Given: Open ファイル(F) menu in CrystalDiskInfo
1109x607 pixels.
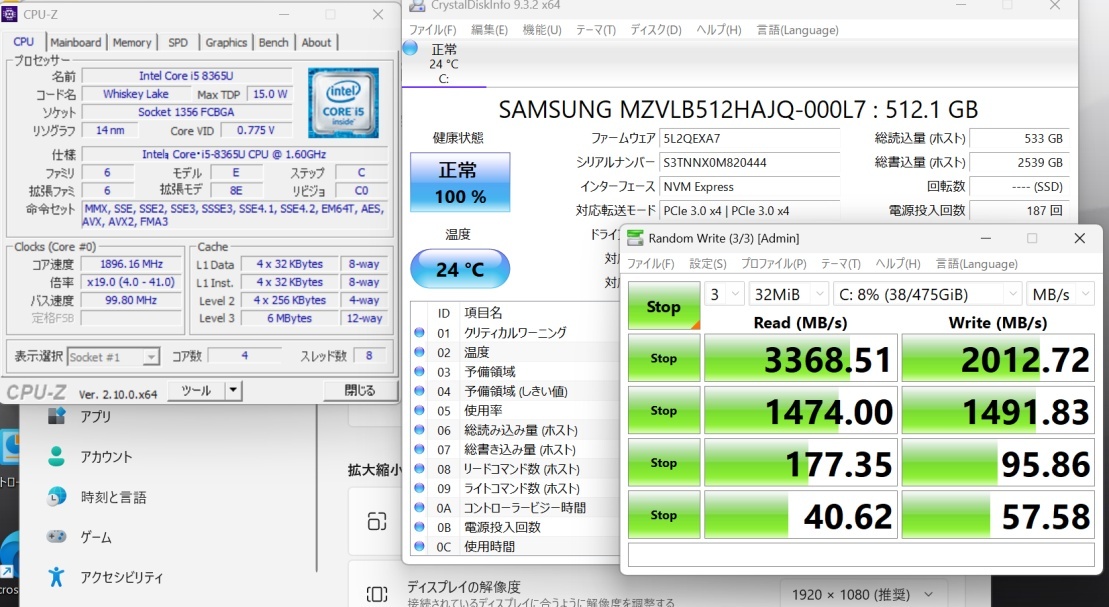Looking at the screenshot, I should pos(433,30).
